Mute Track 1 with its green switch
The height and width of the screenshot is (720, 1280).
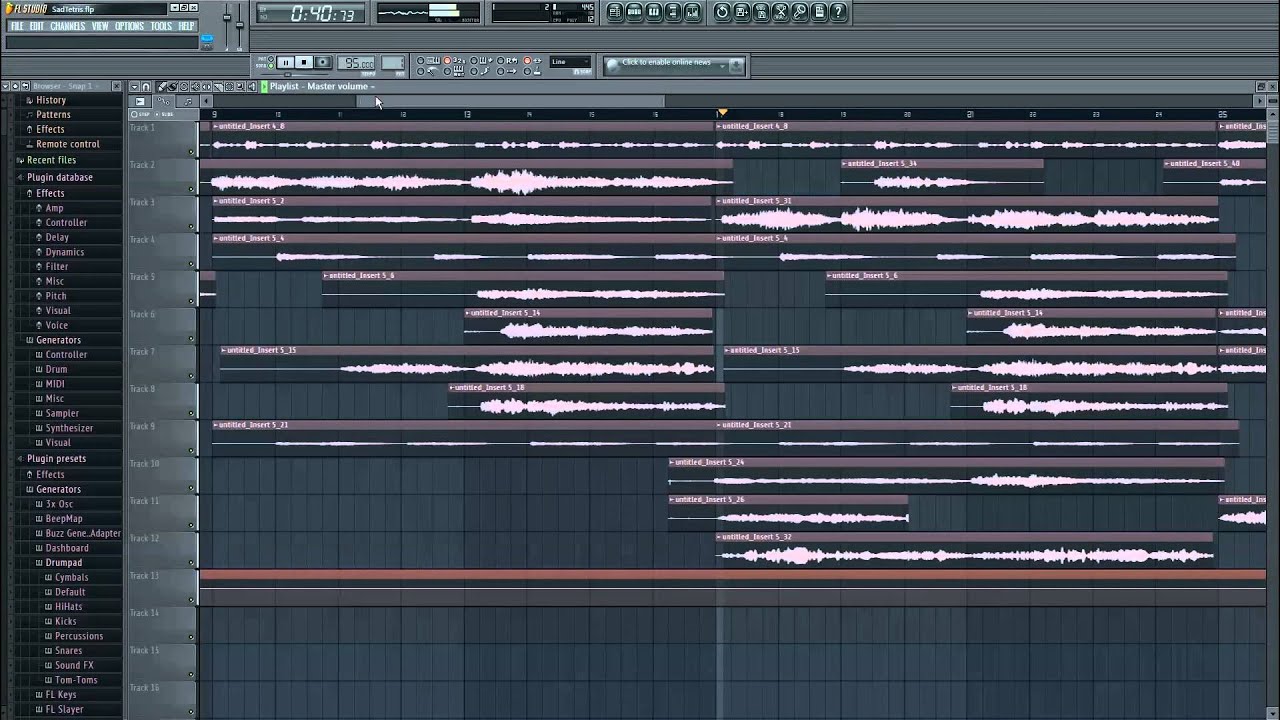click(x=191, y=152)
